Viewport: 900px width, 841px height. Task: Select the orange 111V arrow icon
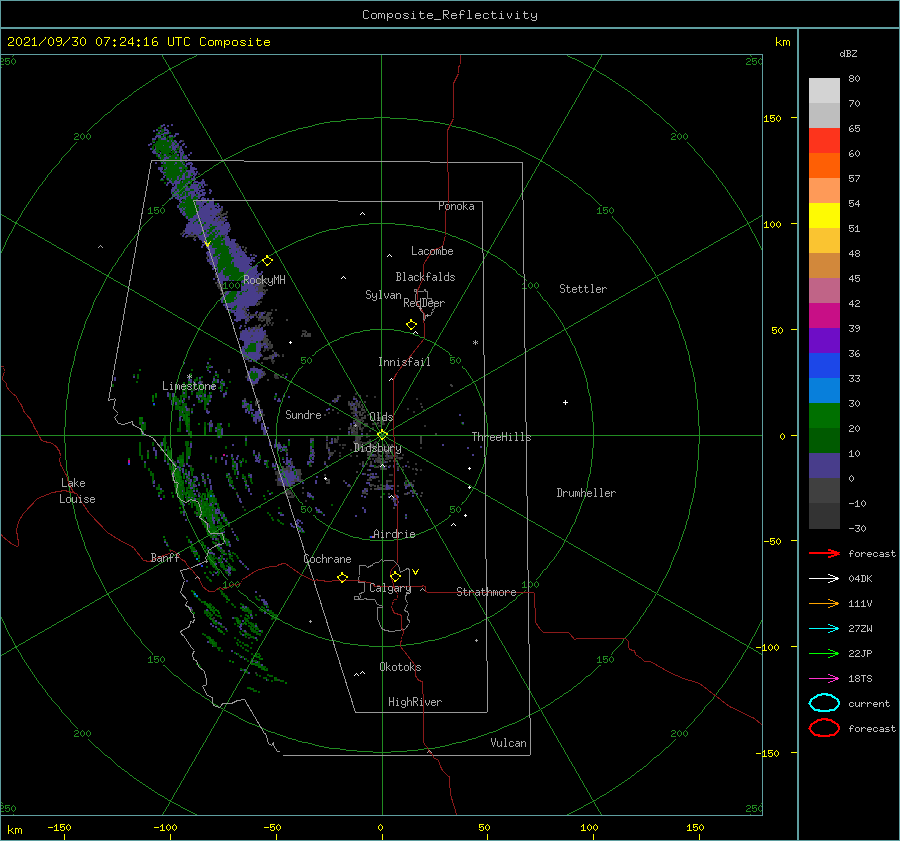pyautogui.click(x=824, y=603)
